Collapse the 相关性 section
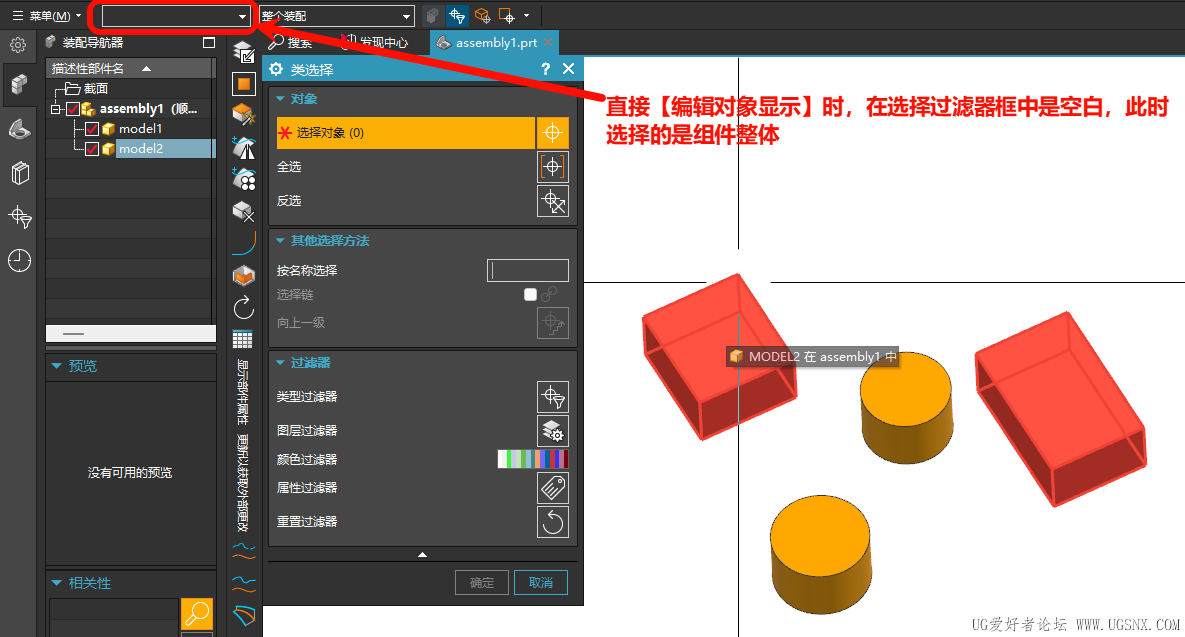The width and height of the screenshot is (1185, 637). point(57,583)
